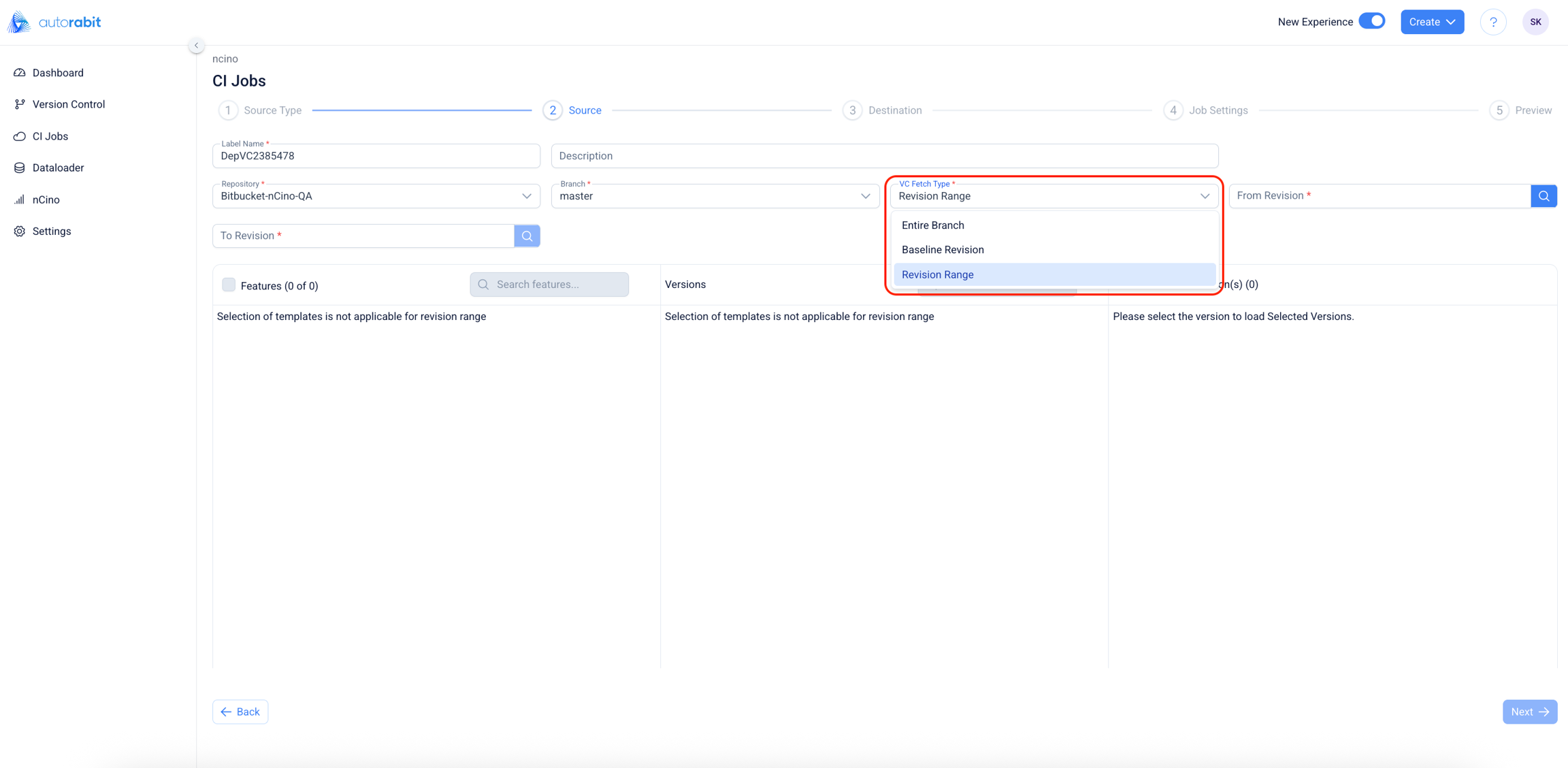Click the To Revision search icon
Viewport: 1568px width, 768px height.
point(527,236)
